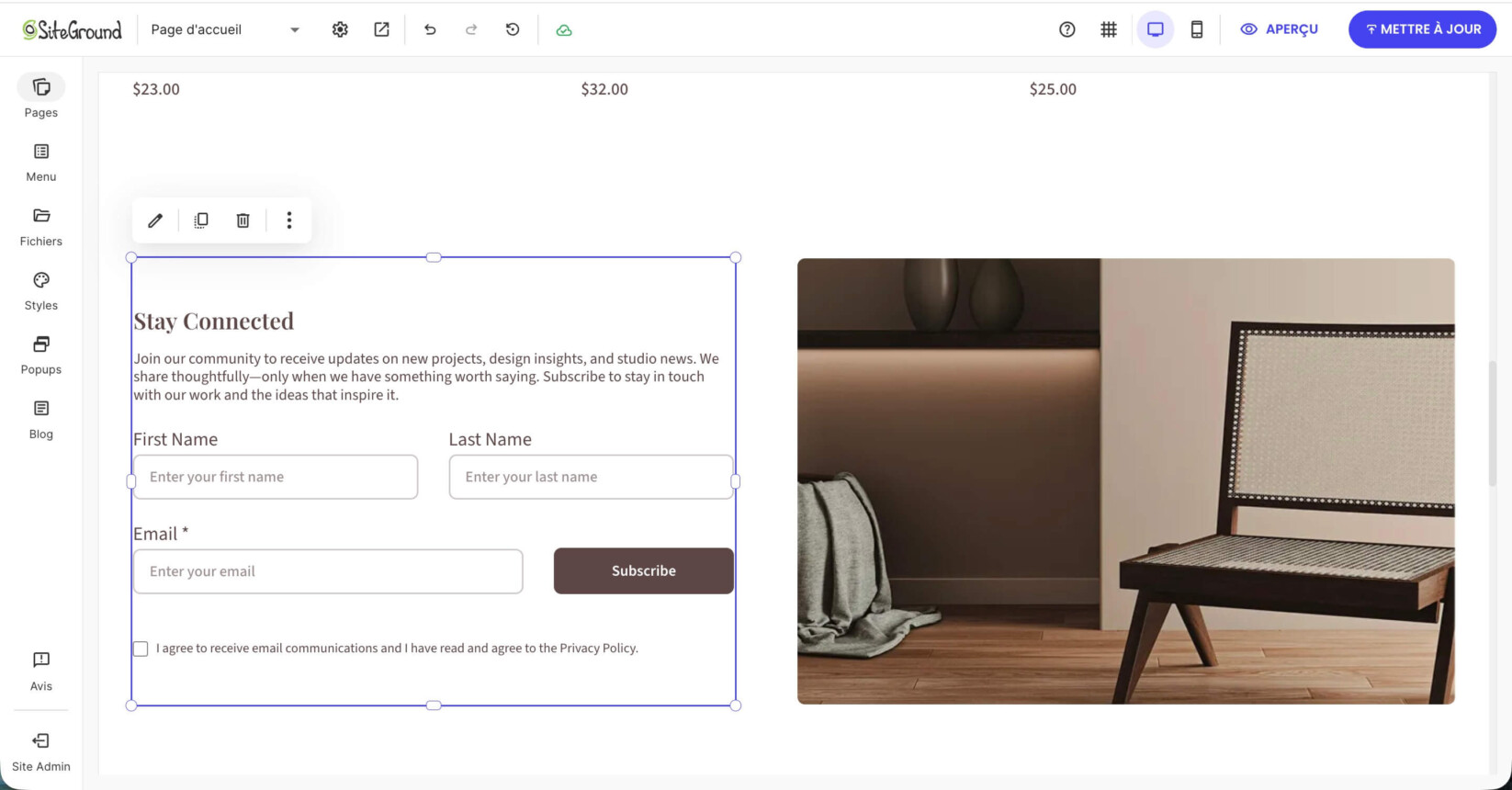The height and width of the screenshot is (790, 1512).
Task: Redo the last undone change
Action: pos(471,29)
